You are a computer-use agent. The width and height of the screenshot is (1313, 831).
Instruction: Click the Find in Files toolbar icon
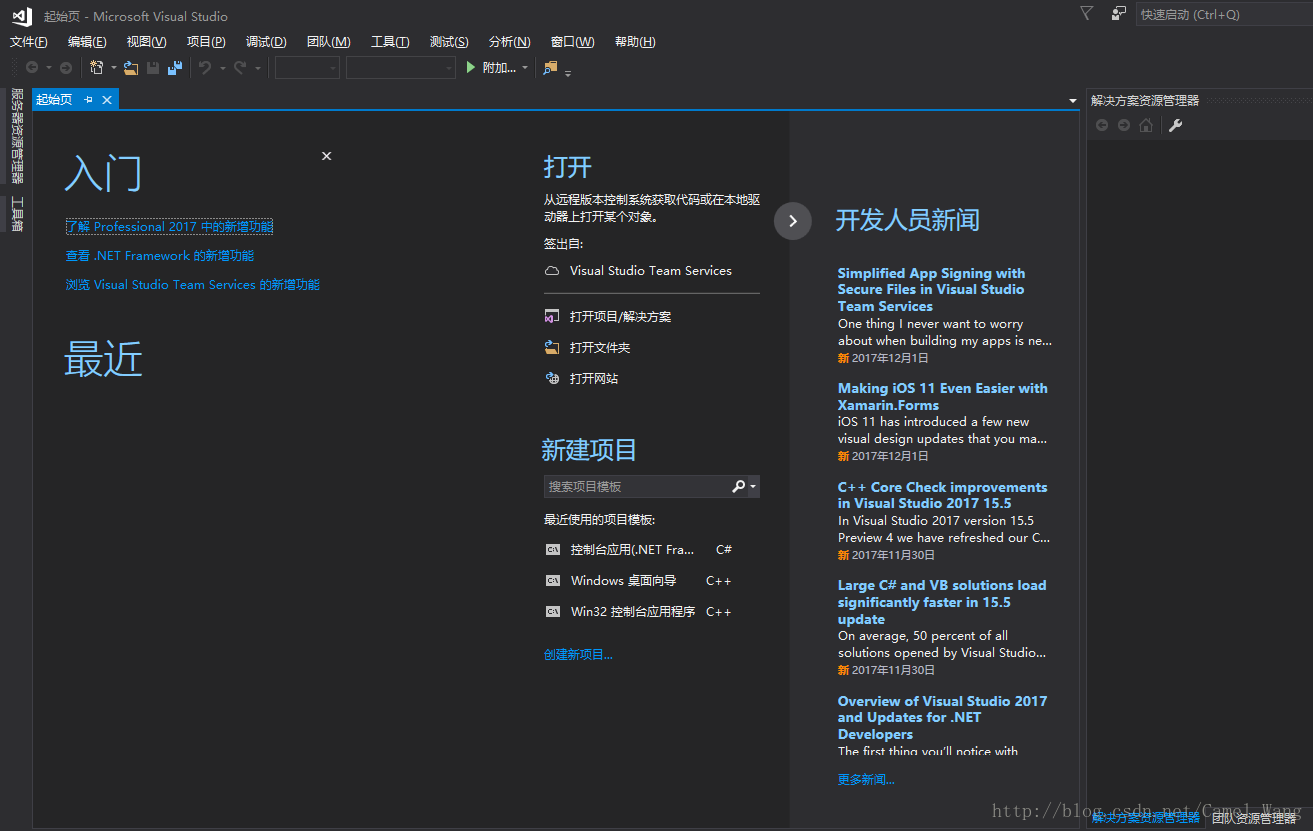(x=550, y=68)
